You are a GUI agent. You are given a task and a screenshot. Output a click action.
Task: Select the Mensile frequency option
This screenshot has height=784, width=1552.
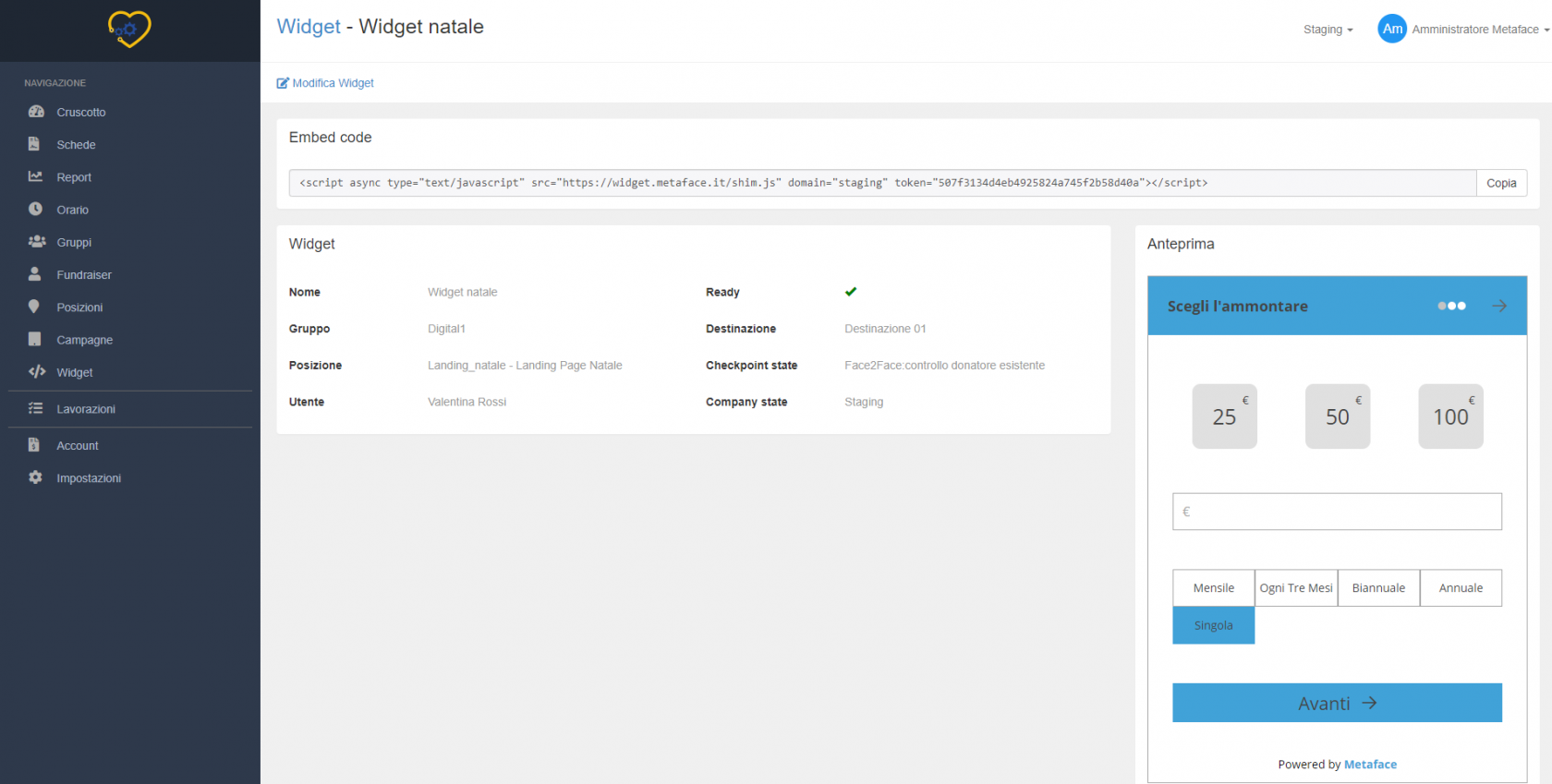point(1213,588)
